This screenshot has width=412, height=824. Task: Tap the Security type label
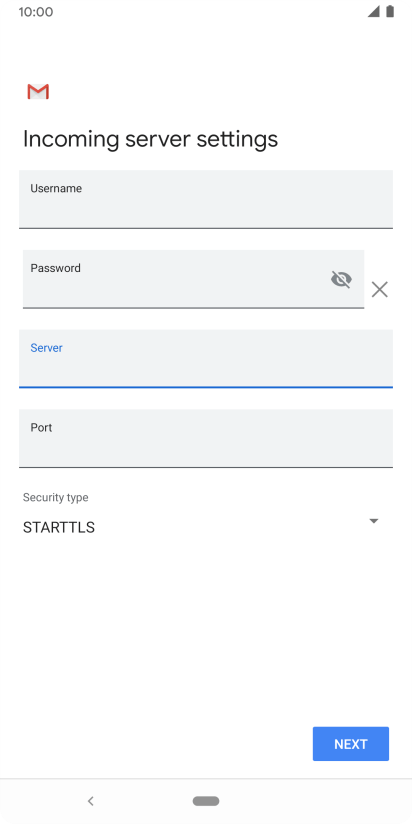(56, 497)
